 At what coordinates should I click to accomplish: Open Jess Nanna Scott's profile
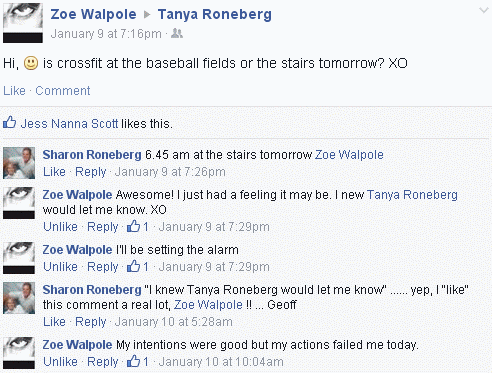69,124
